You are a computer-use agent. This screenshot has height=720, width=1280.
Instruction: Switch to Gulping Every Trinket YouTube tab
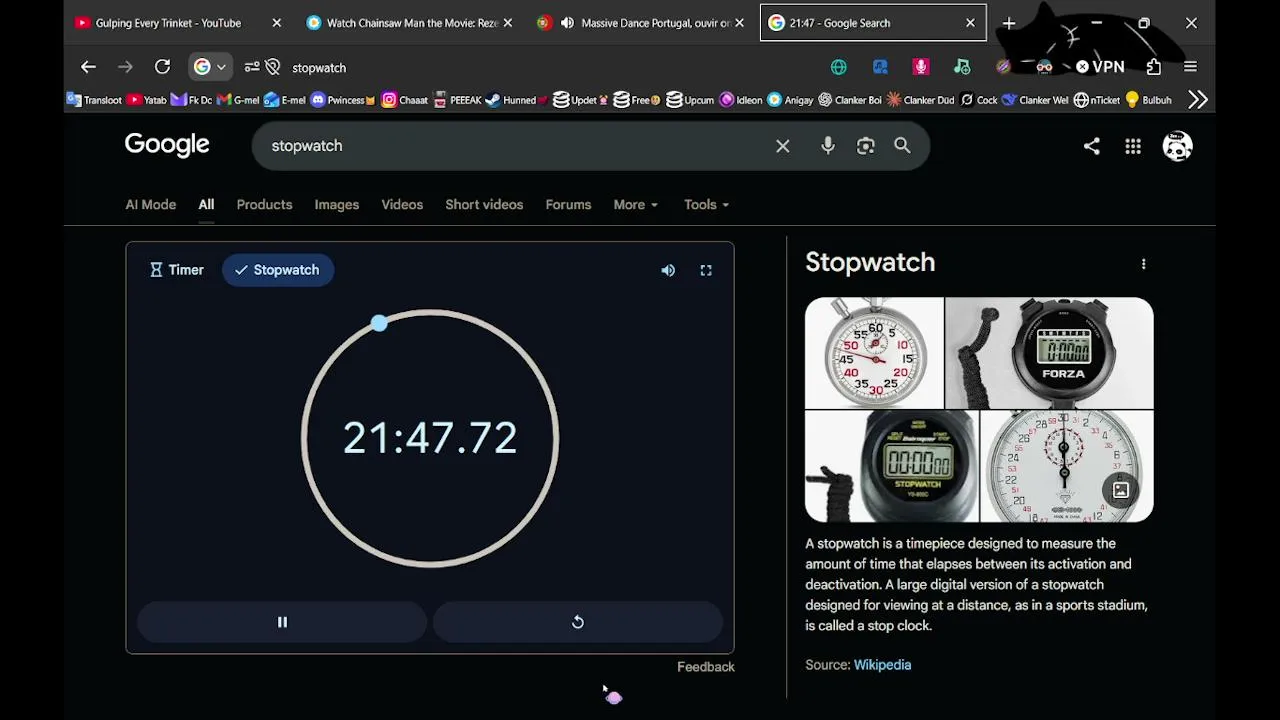168,23
